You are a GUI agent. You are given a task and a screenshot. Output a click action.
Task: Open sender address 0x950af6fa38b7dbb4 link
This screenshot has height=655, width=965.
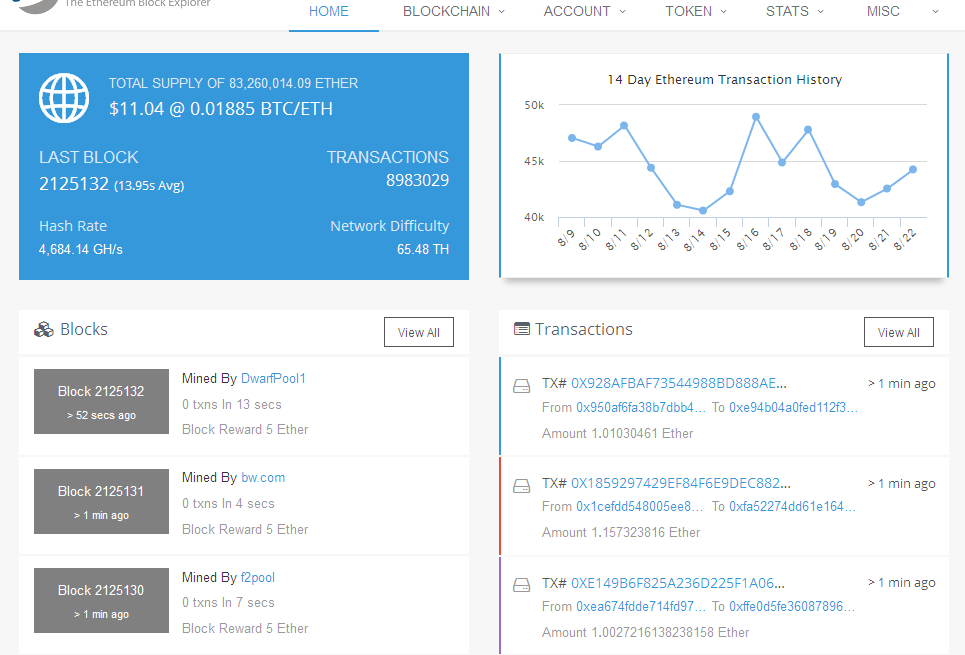[641, 408]
